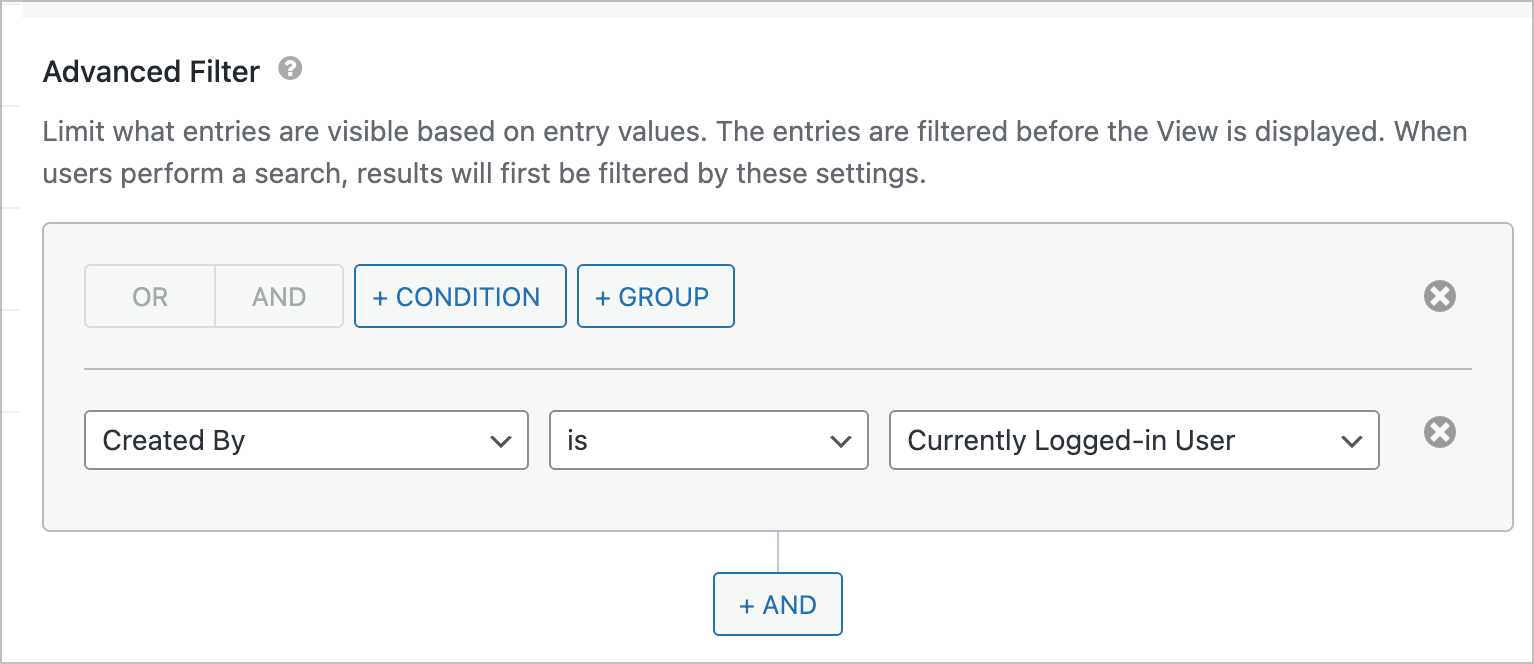Image resolution: width=1534 pixels, height=664 pixels.
Task: Click the delete icon beside the condition dropdowns
Action: (1440, 432)
